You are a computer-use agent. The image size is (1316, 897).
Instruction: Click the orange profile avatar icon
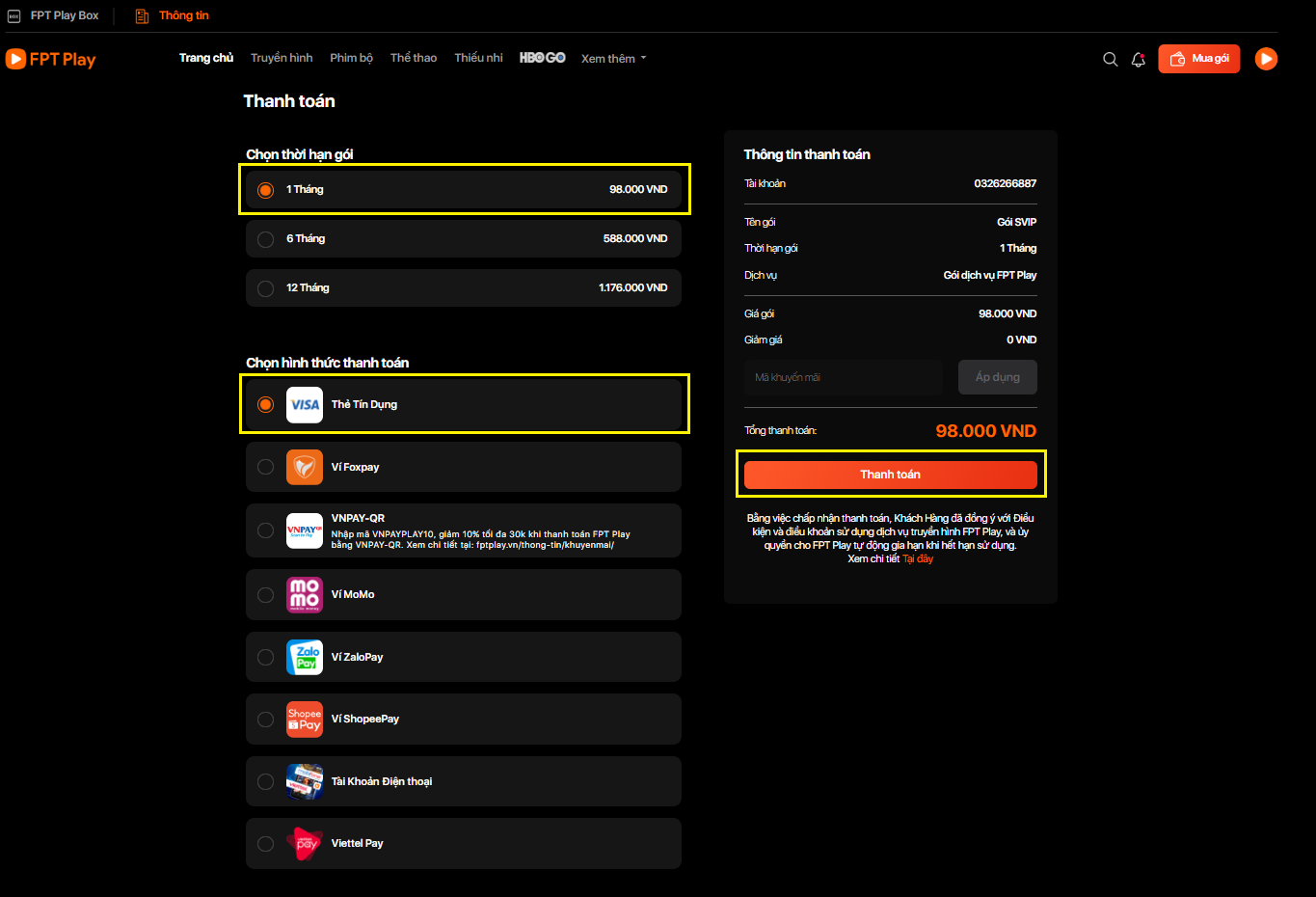point(1266,59)
